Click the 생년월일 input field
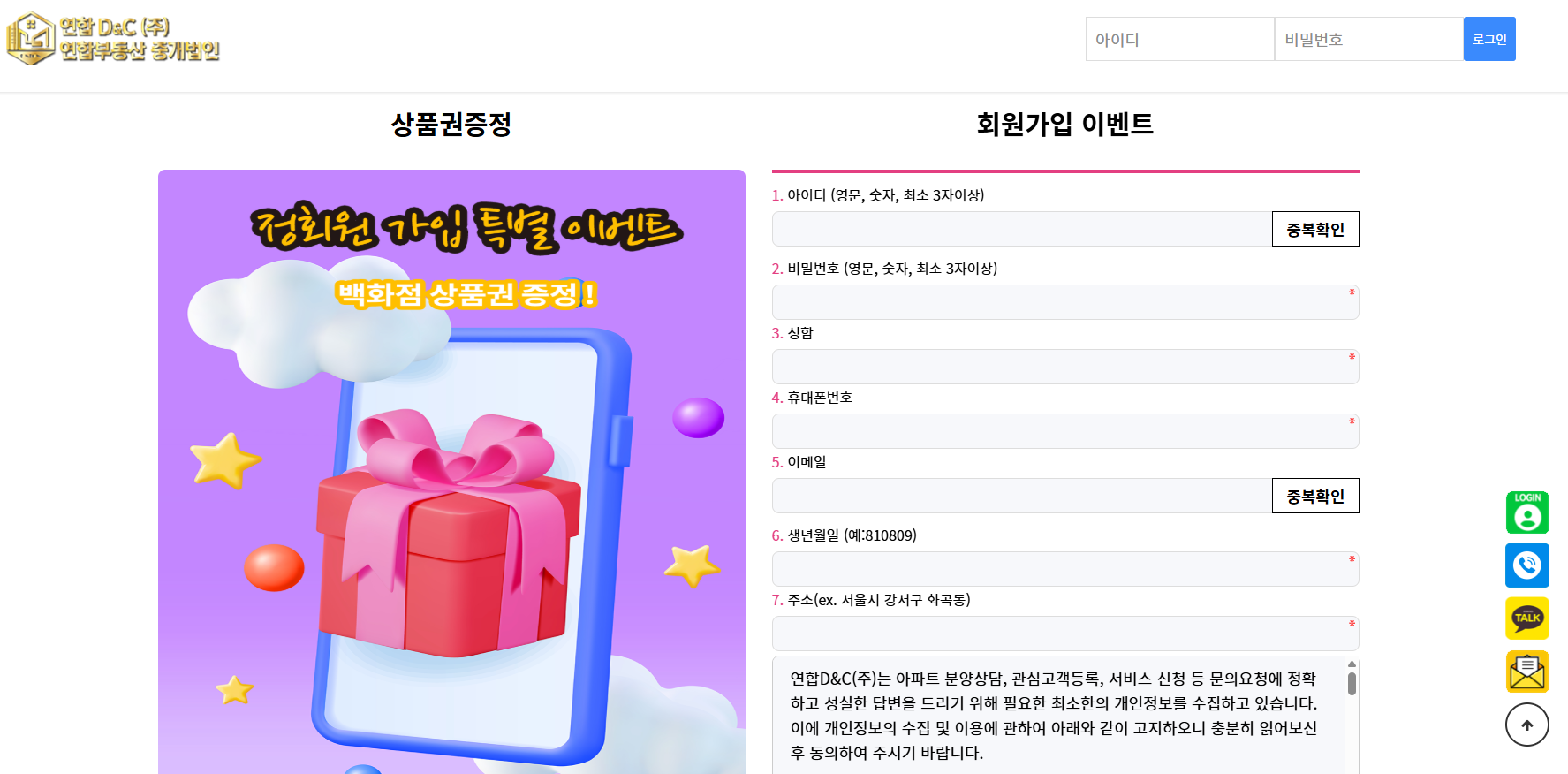This screenshot has width=1568, height=774. [x=1065, y=569]
